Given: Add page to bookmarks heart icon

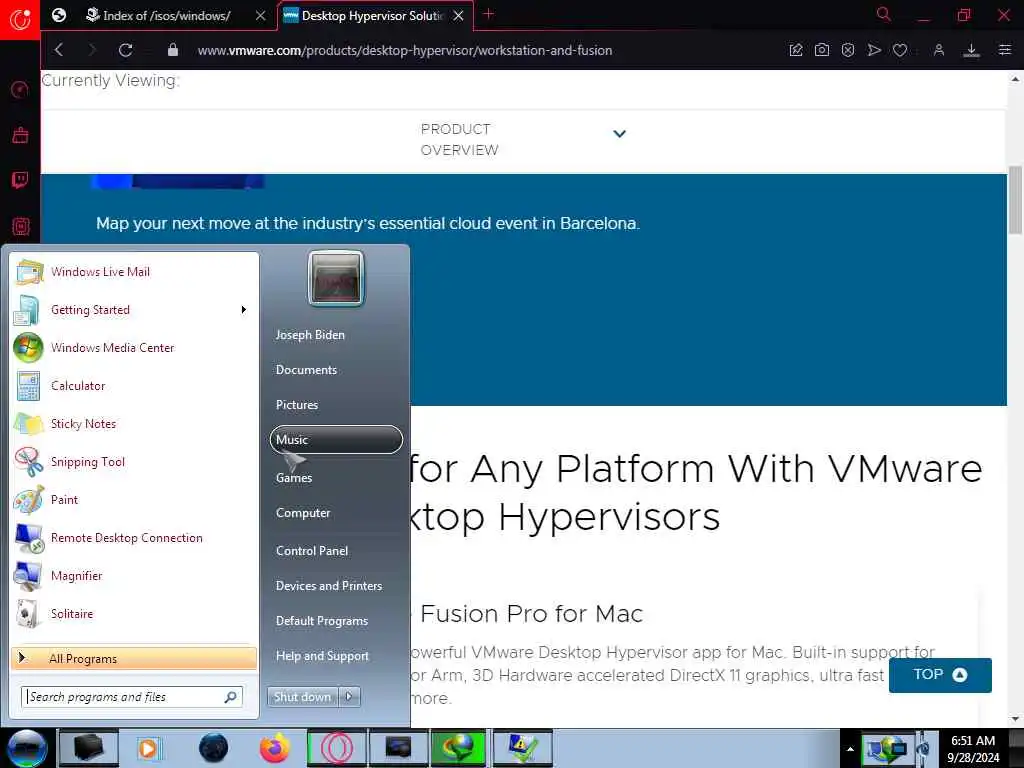Looking at the screenshot, I should pos(900,50).
